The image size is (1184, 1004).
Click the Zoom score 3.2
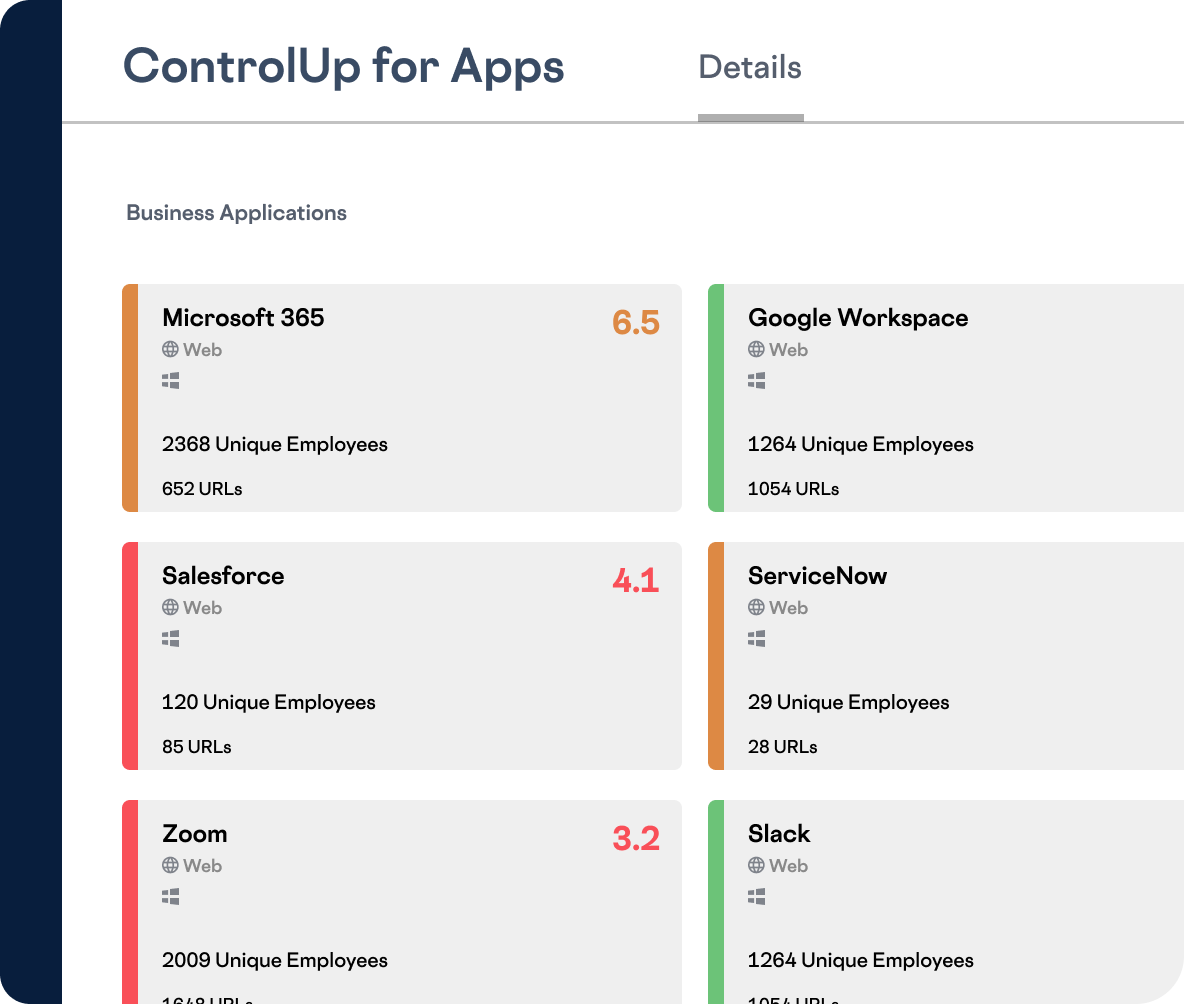[x=636, y=838]
